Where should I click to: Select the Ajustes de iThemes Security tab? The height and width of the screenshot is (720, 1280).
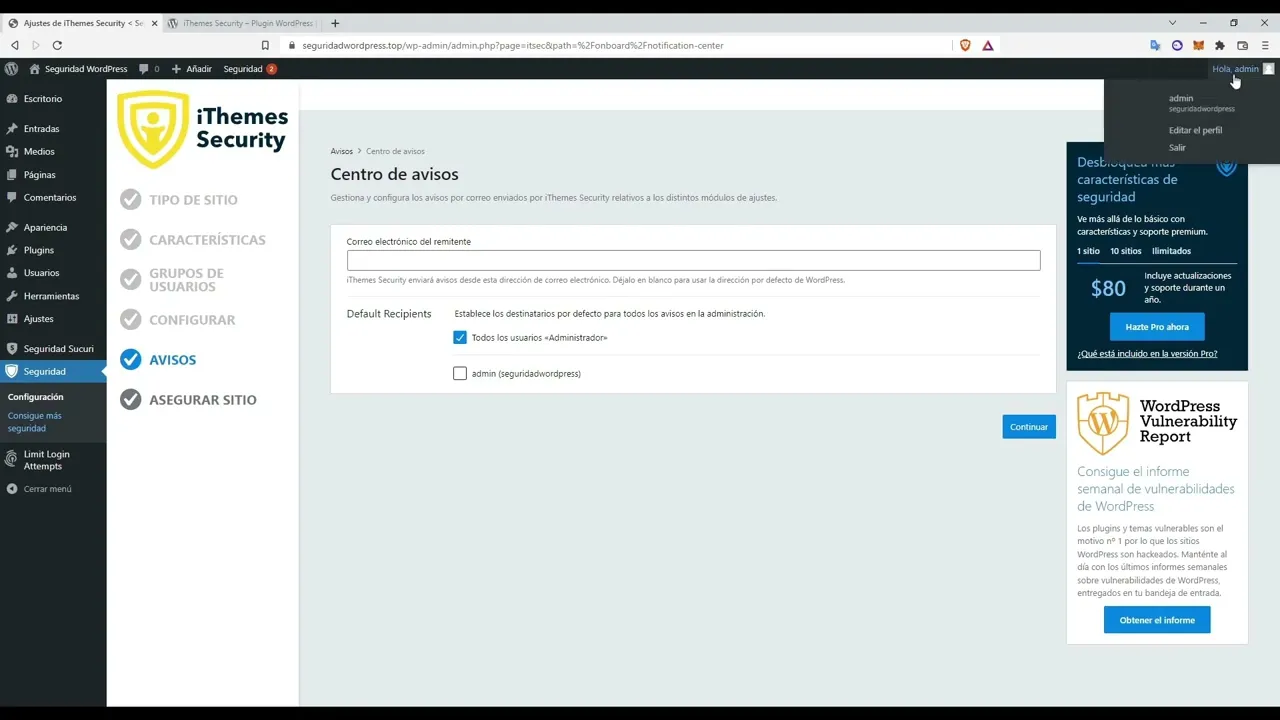tap(81, 23)
